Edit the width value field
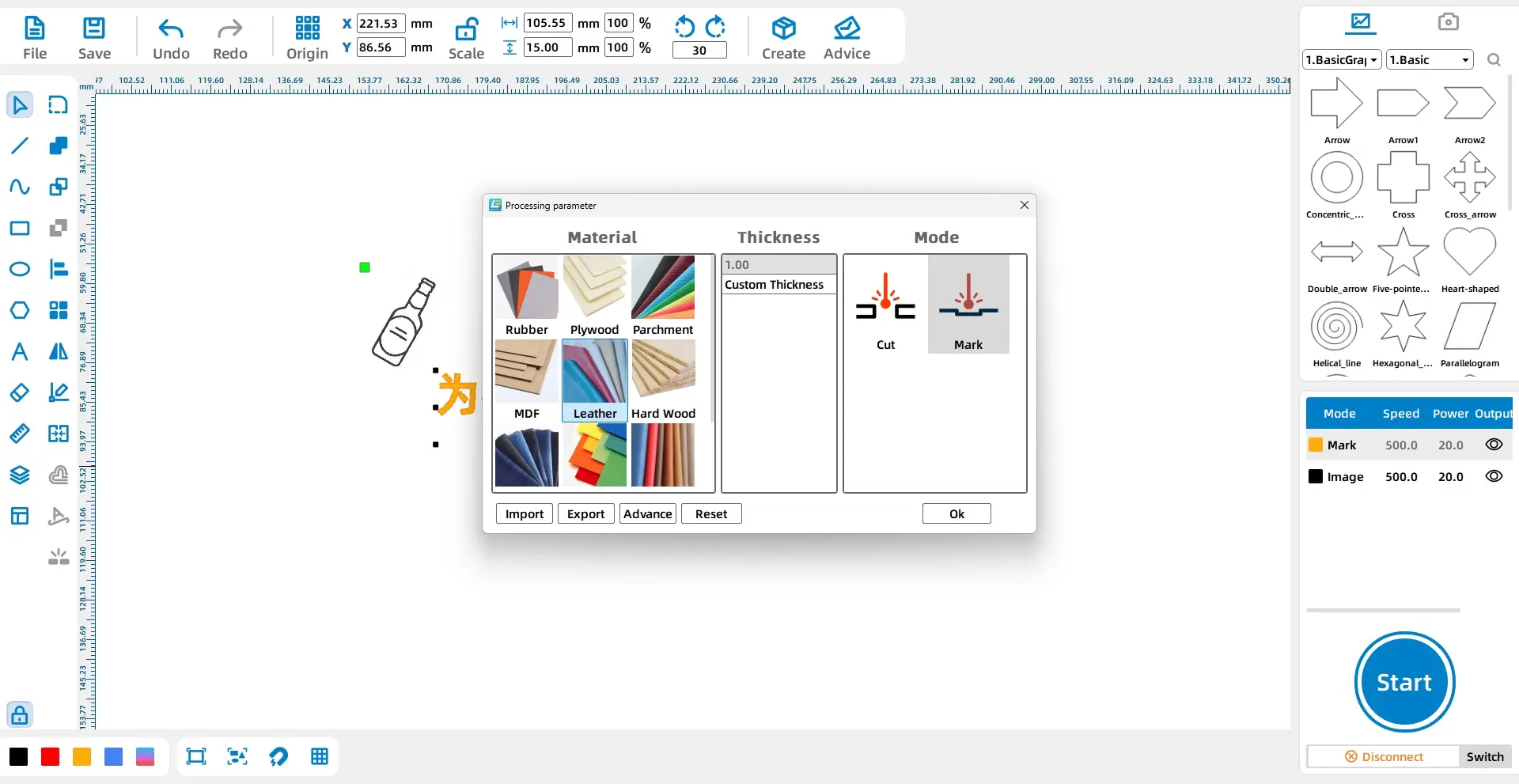The width and height of the screenshot is (1519, 784). point(547,23)
